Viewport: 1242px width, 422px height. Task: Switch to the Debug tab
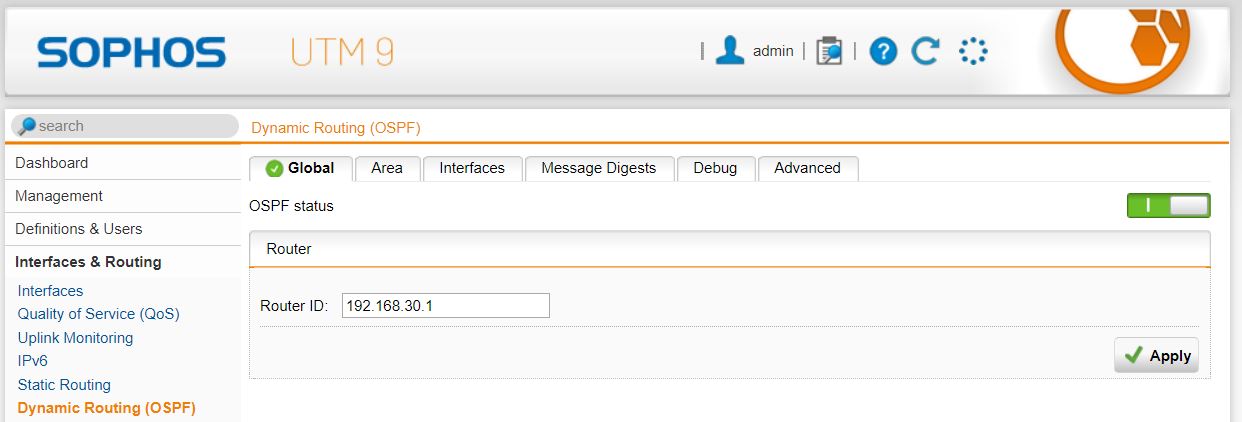click(715, 168)
